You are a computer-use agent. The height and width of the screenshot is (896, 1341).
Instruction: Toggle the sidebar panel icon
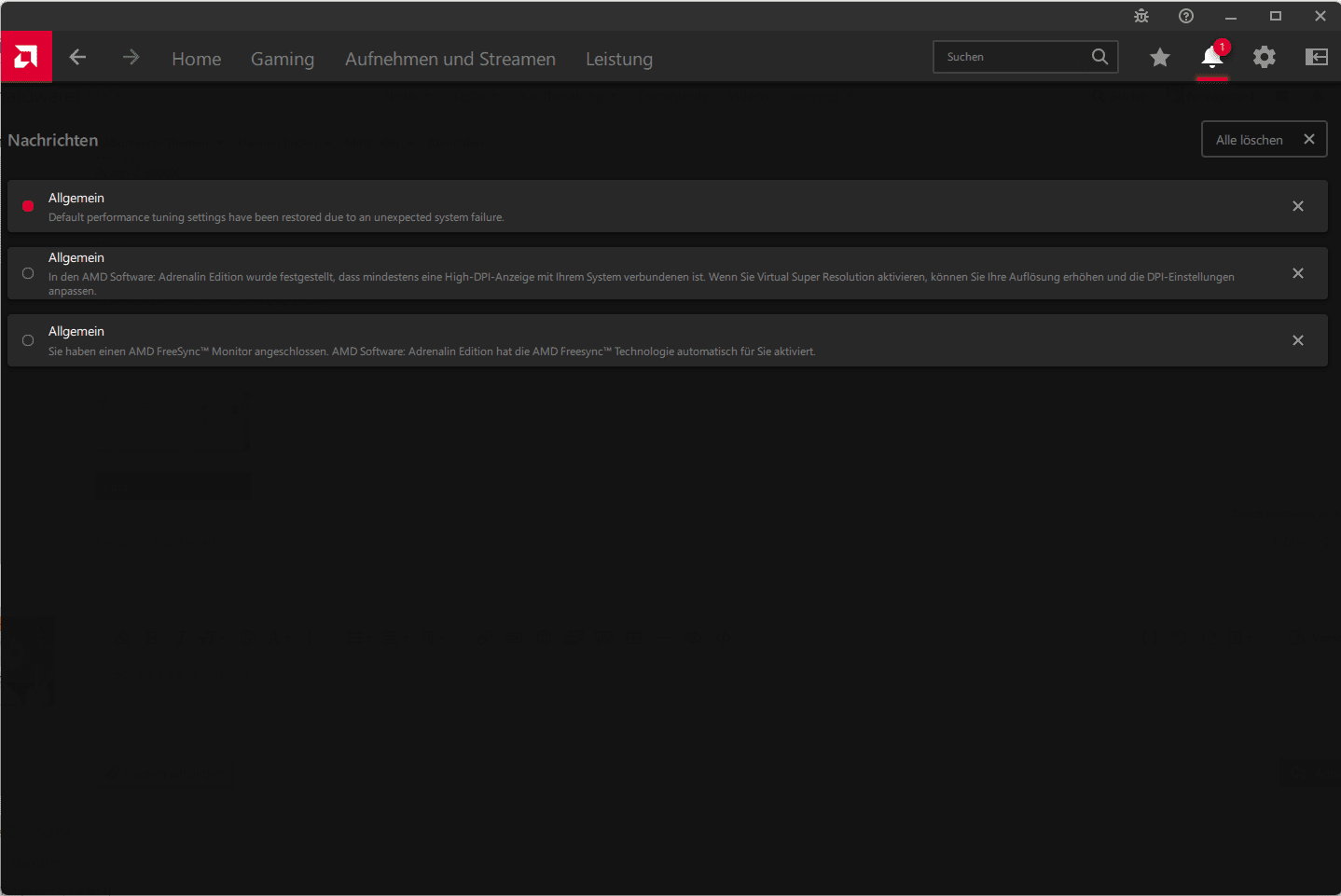1317,57
